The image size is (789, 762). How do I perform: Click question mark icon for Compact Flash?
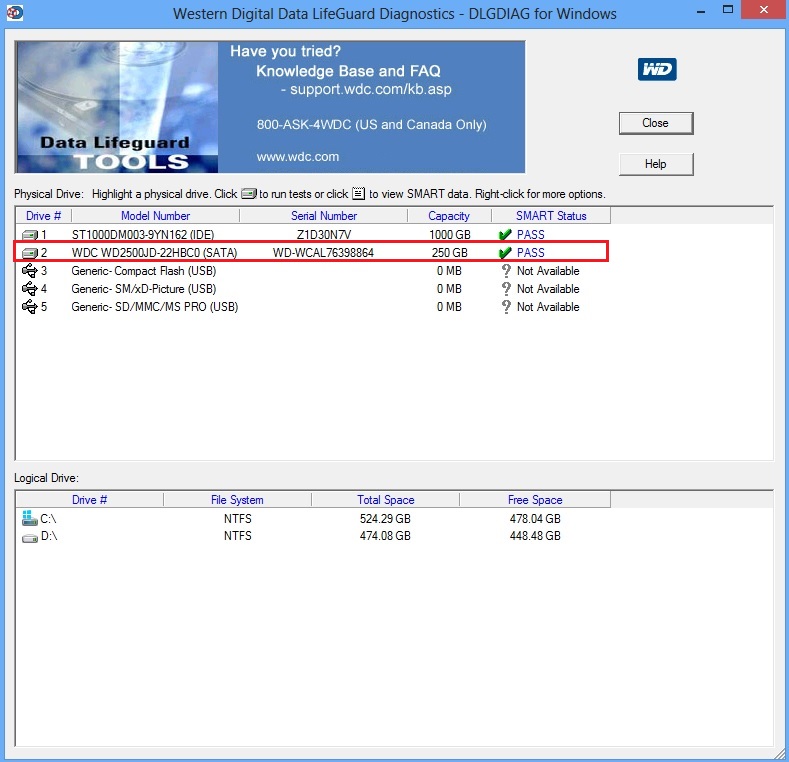506,271
